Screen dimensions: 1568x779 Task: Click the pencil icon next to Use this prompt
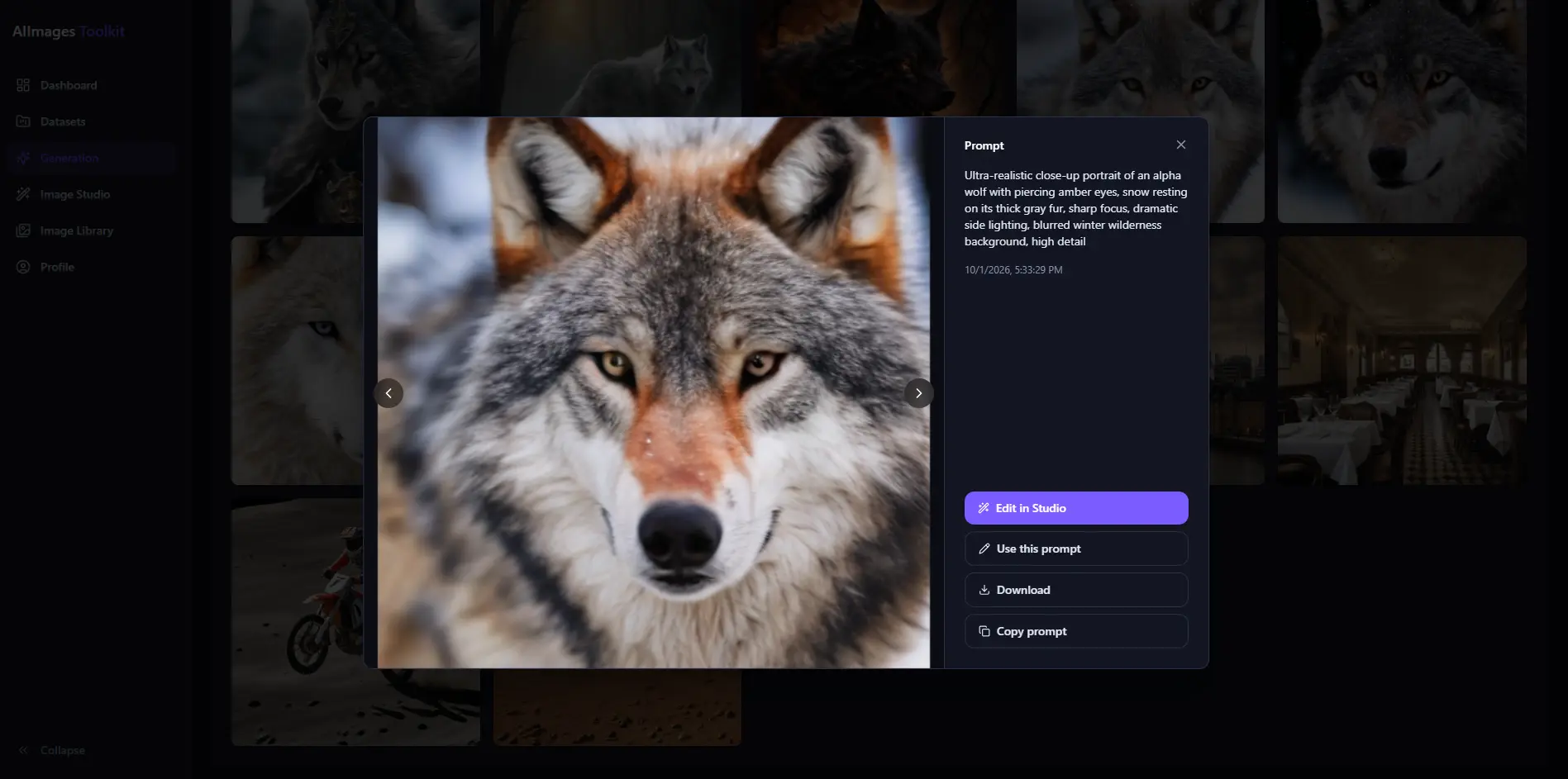(984, 549)
